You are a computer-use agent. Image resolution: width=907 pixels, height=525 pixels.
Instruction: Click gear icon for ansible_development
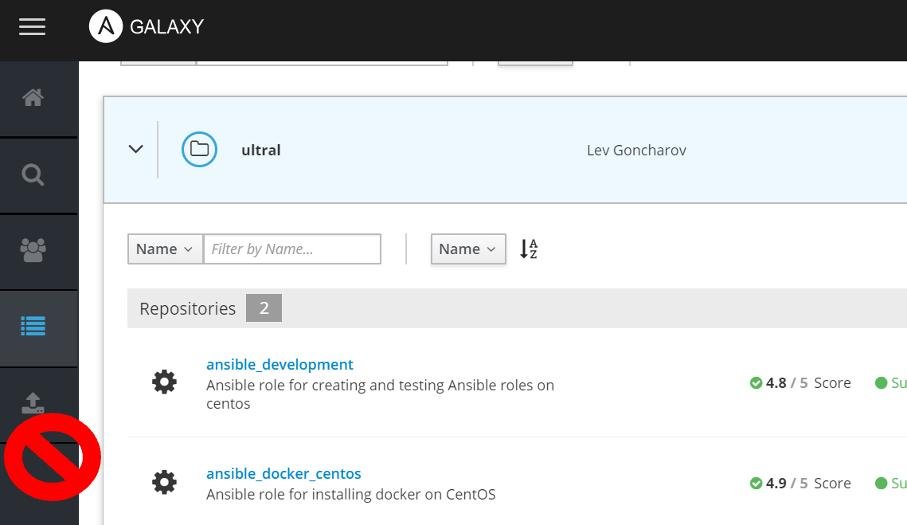coord(164,382)
